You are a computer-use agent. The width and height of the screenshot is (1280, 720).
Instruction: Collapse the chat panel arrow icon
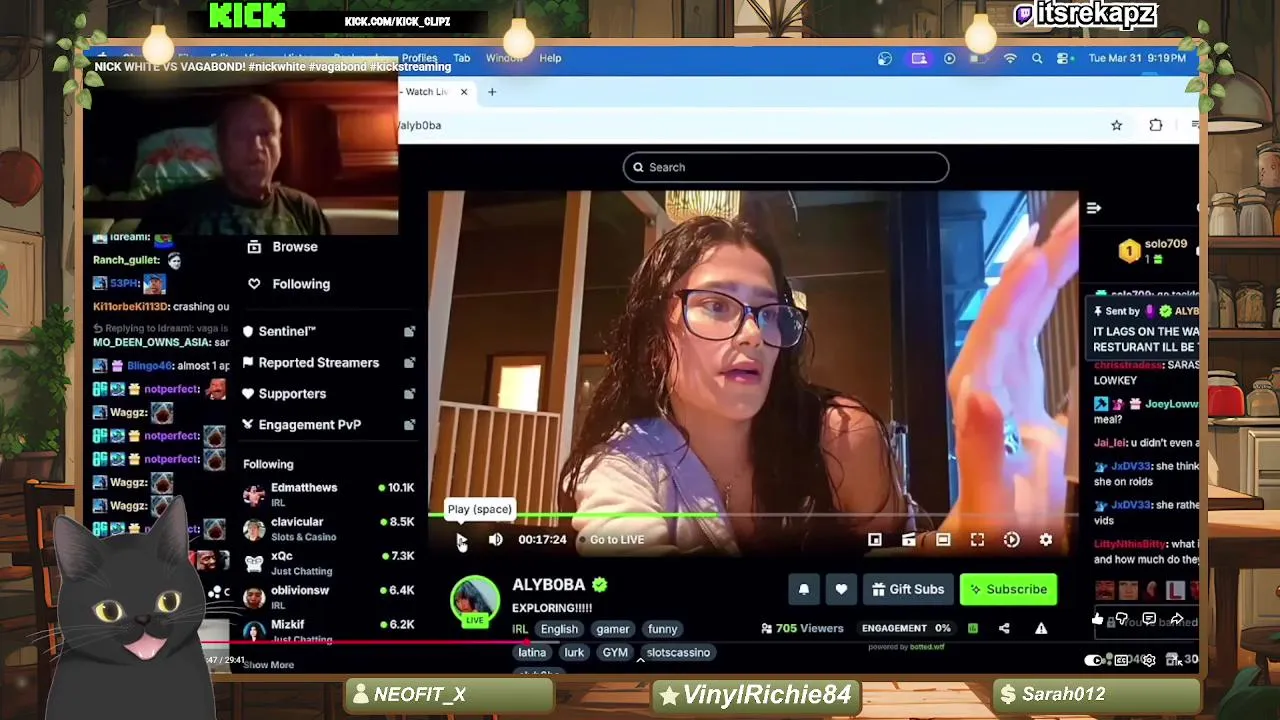pos(1093,208)
